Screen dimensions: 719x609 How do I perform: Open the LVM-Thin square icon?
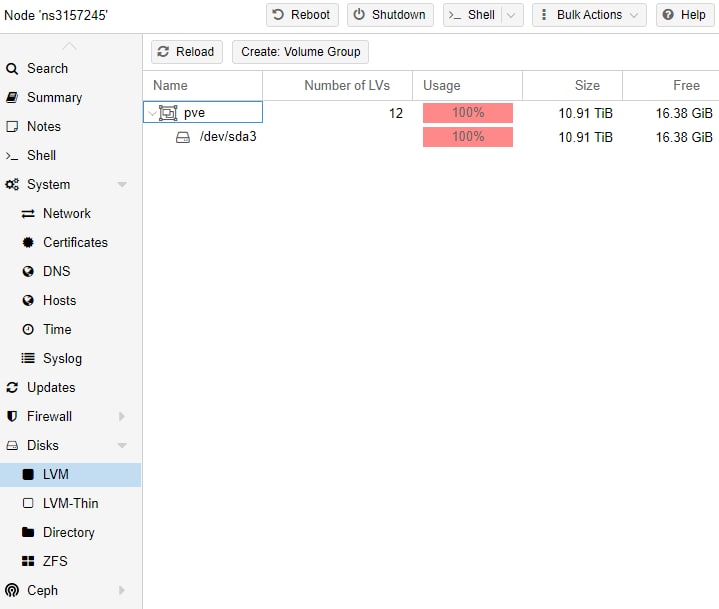click(x=28, y=504)
